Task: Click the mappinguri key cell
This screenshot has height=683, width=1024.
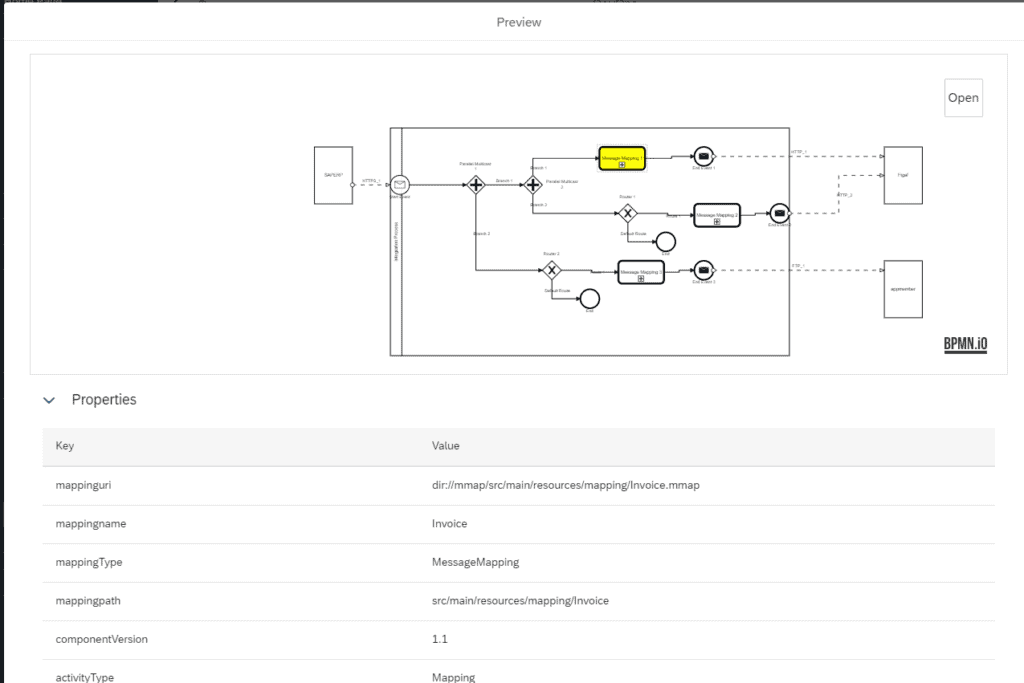Action: tap(83, 485)
